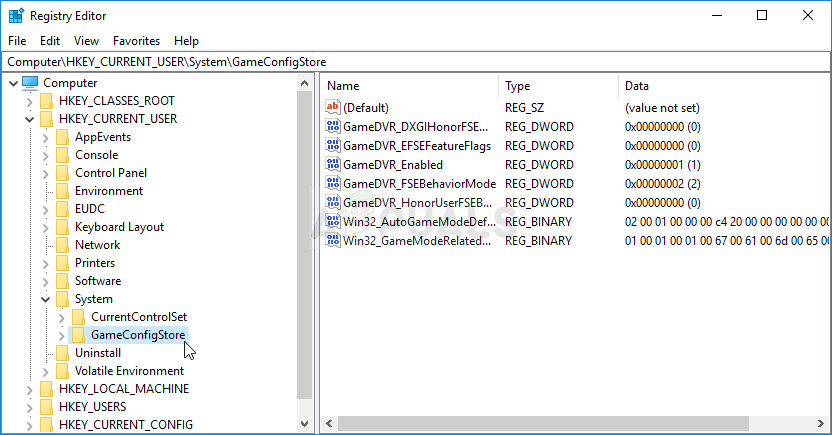The height and width of the screenshot is (435, 832).
Task: Select the GameDVR_DXGIHonorFSE... value name
Action: click(x=415, y=127)
